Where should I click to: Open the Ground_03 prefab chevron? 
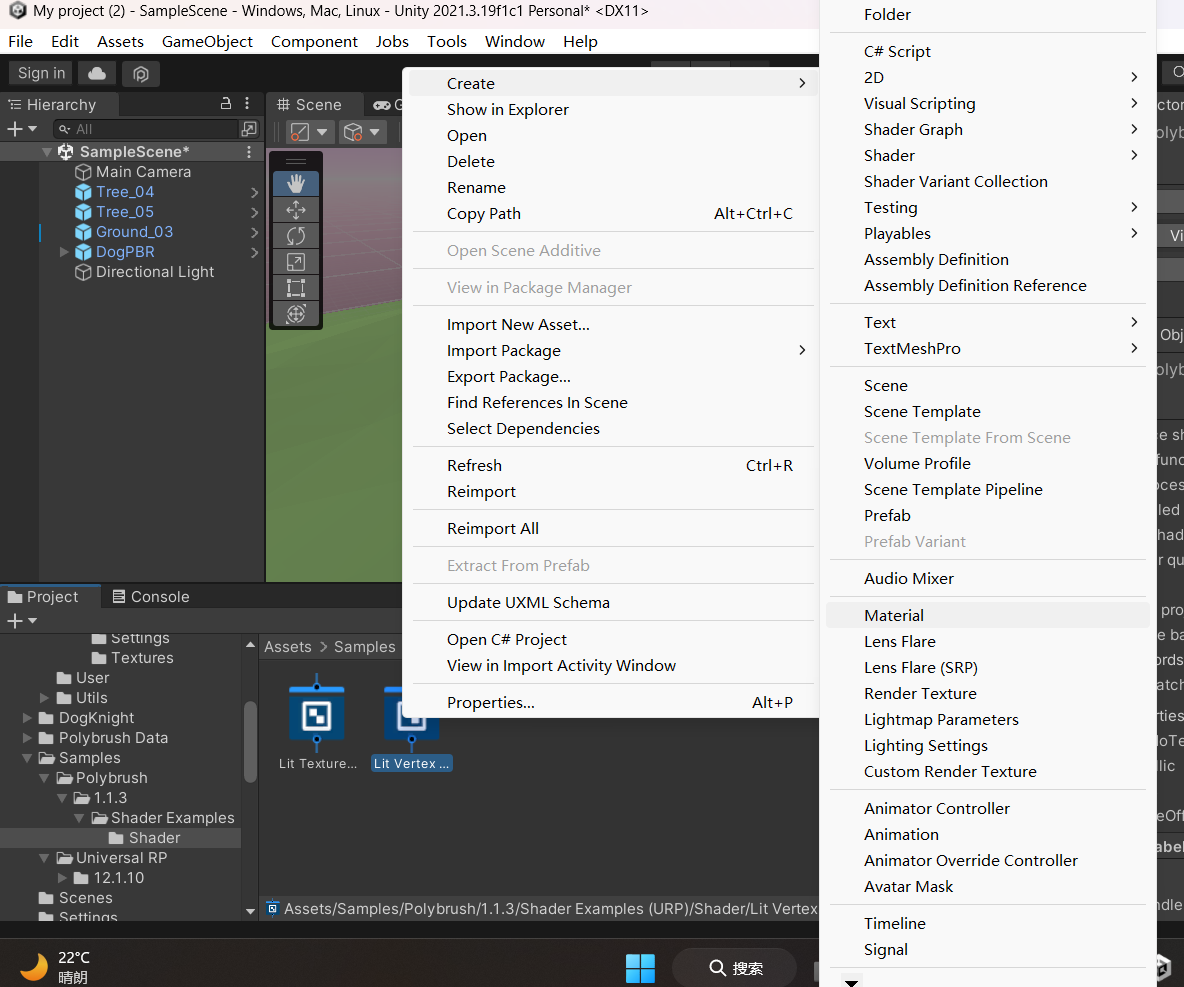(254, 233)
